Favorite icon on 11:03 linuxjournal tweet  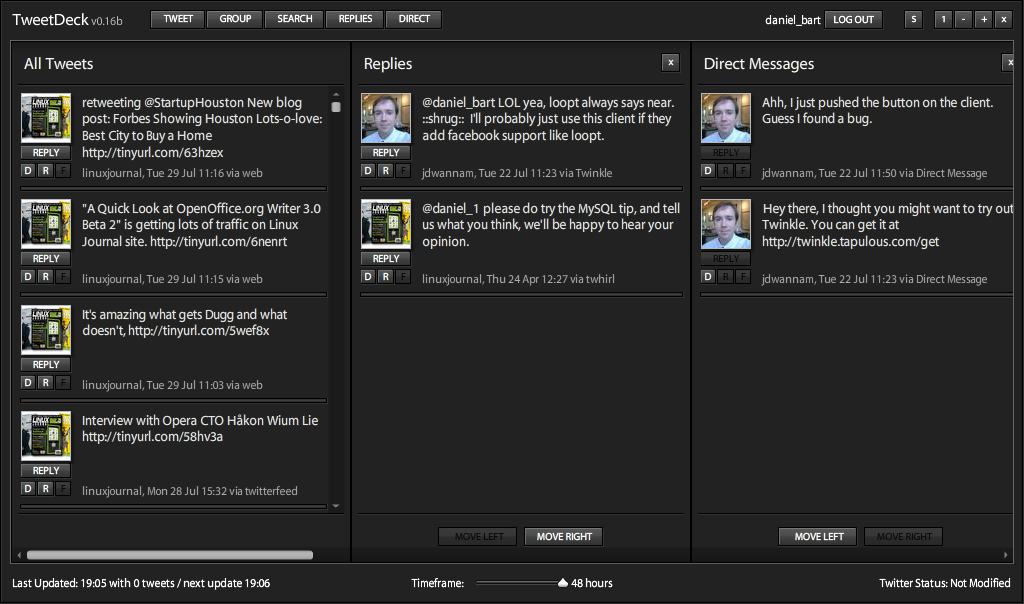tap(63, 382)
